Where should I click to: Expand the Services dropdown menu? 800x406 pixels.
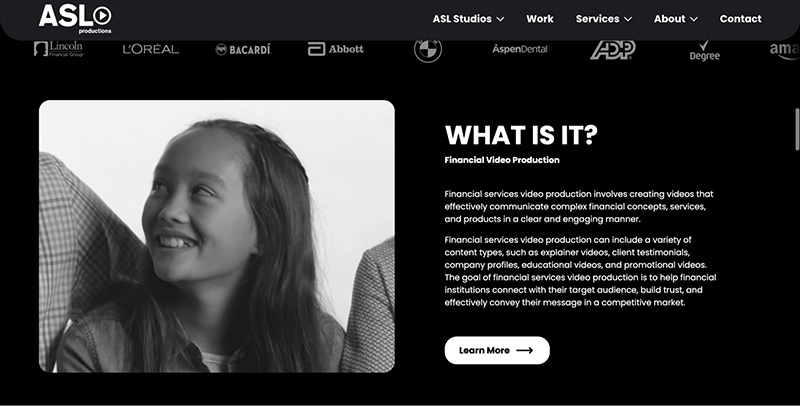click(x=604, y=19)
